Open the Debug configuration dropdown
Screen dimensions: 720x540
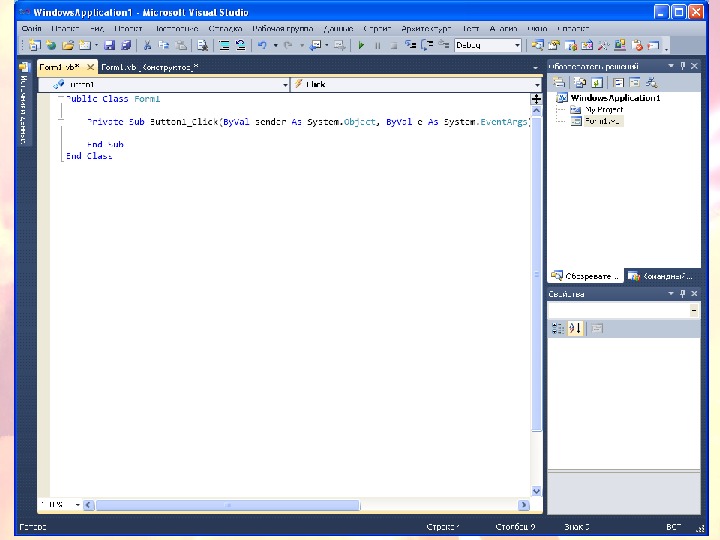pos(517,46)
